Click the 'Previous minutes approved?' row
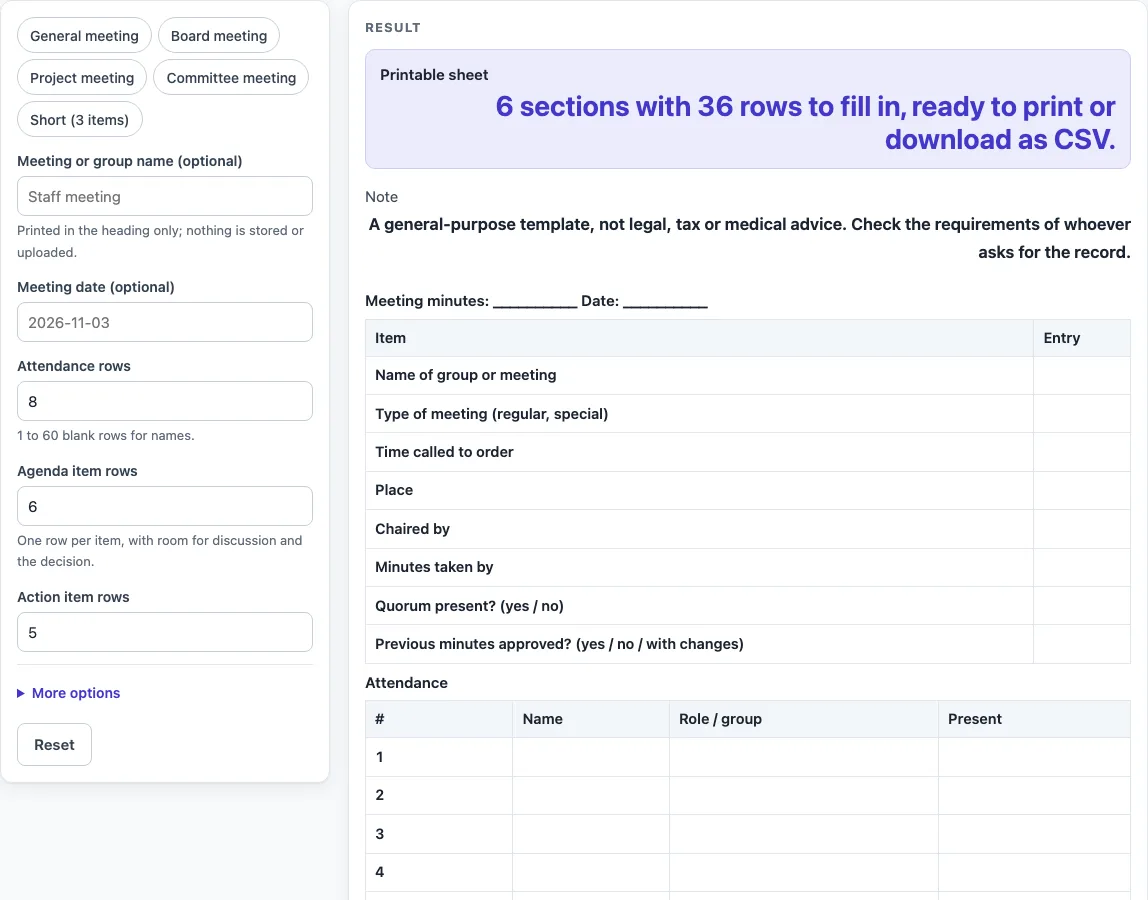The width and height of the screenshot is (1148, 900). [748, 644]
